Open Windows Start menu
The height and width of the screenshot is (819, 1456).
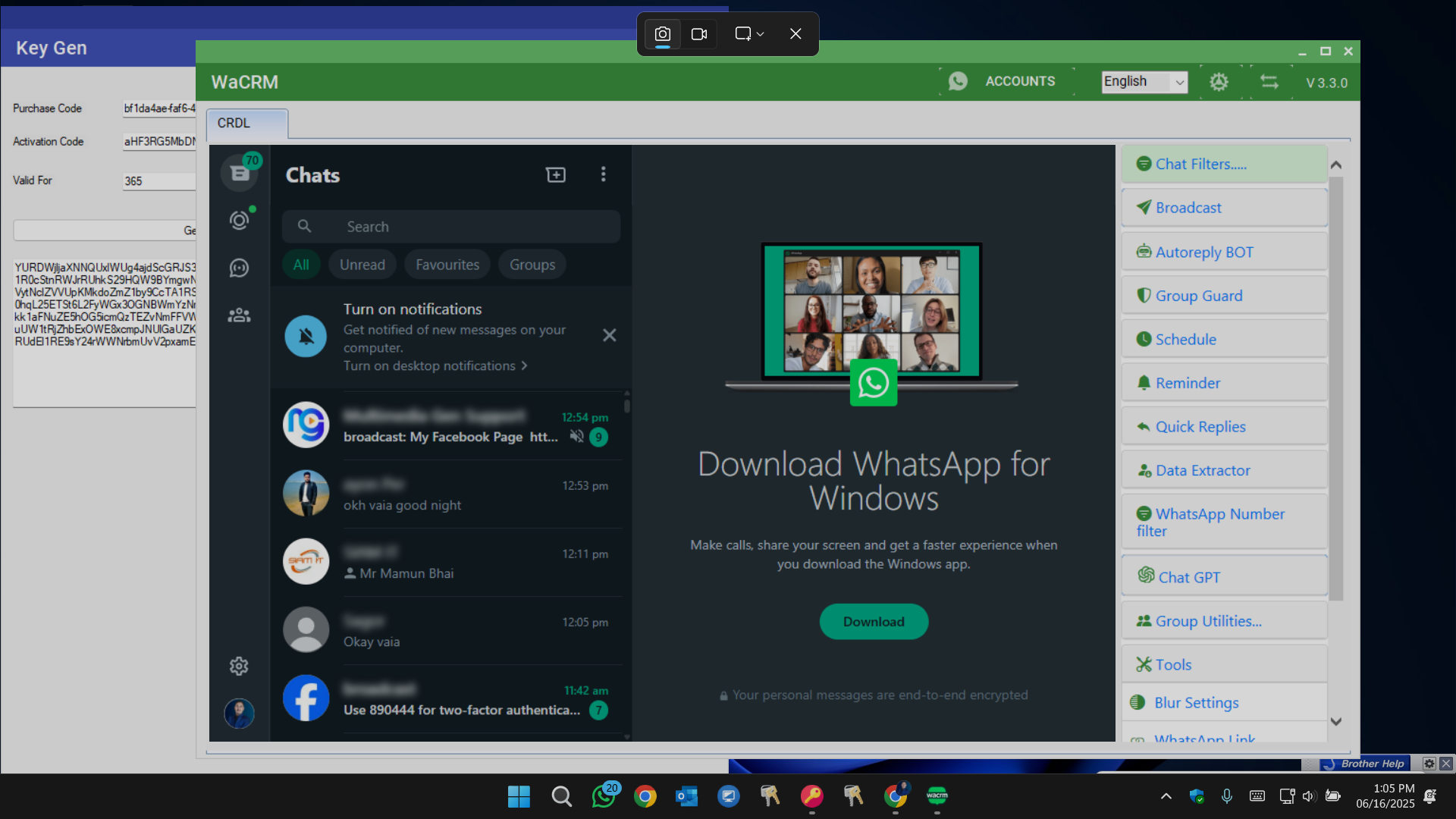[x=519, y=796]
